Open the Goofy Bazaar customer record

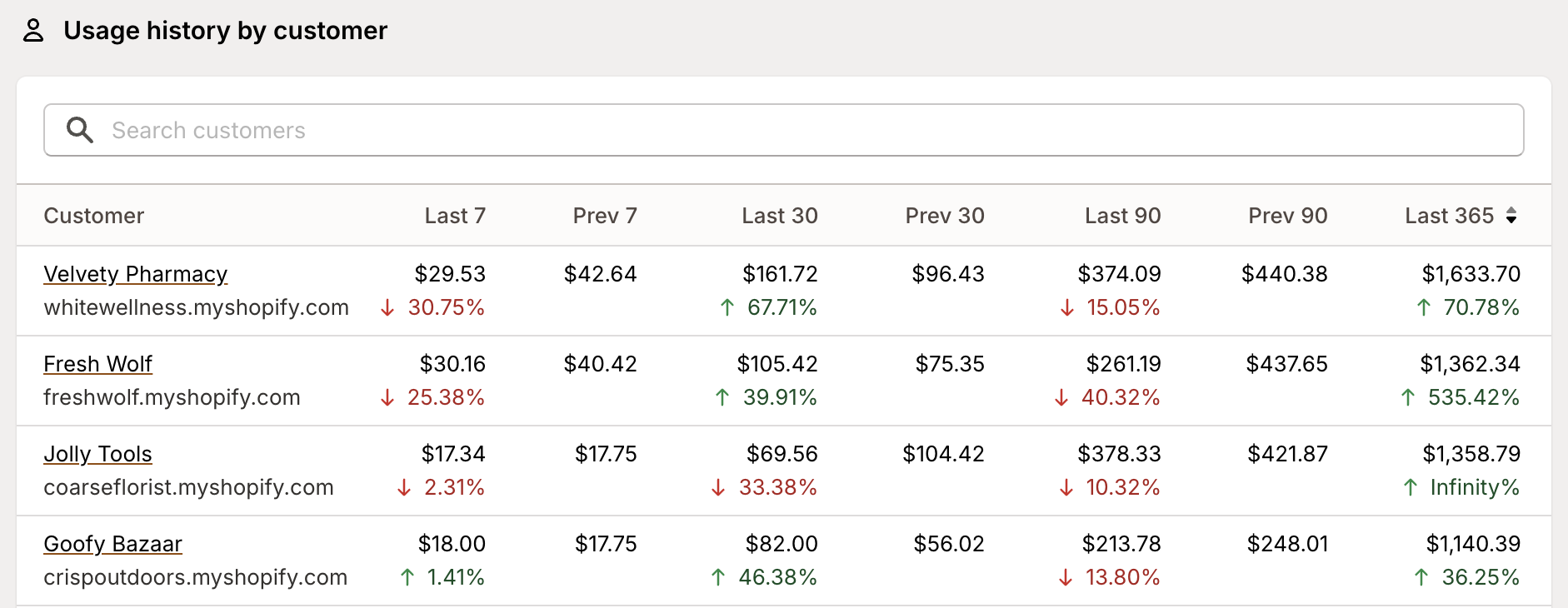pyautogui.click(x=112, y=544)
